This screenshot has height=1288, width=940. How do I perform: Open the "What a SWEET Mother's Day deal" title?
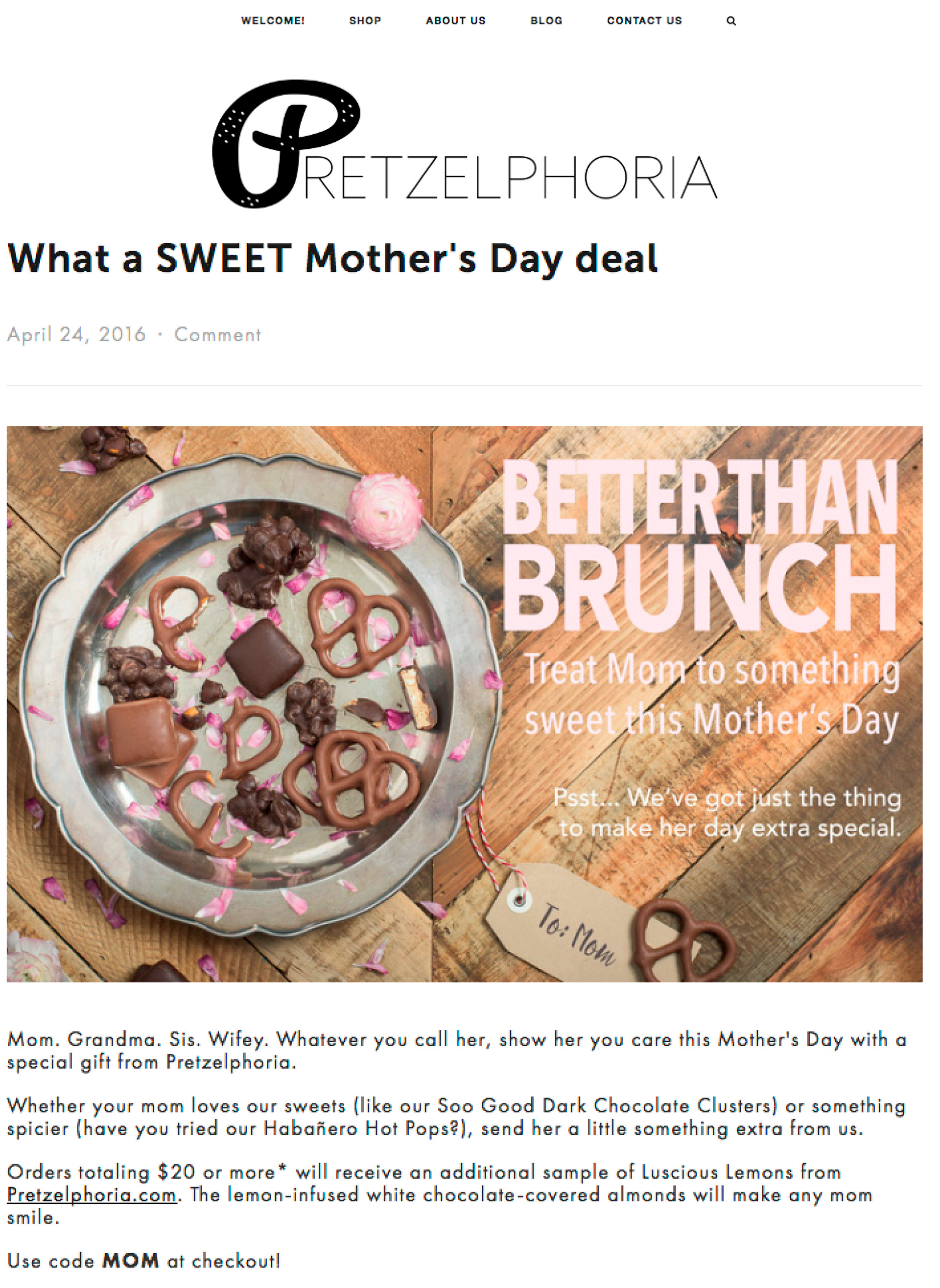click(x=332, y=259)
